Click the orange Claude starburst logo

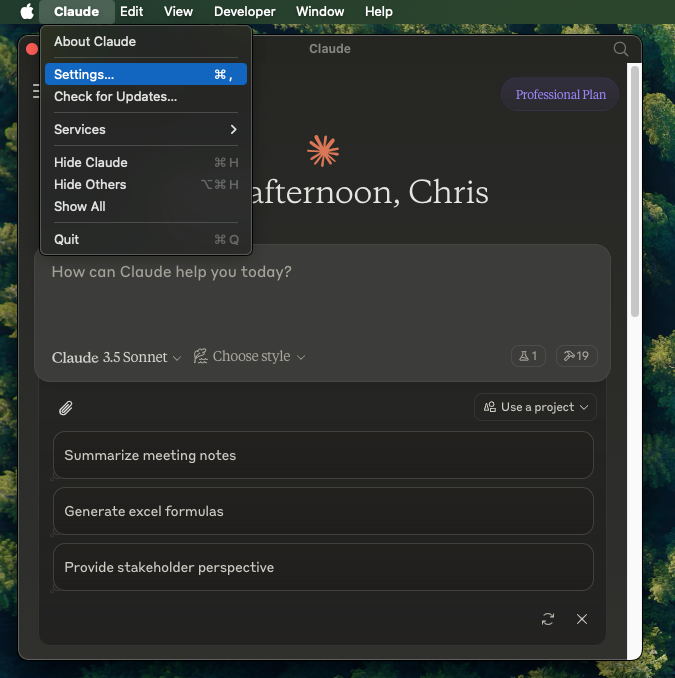coord(323,151)
